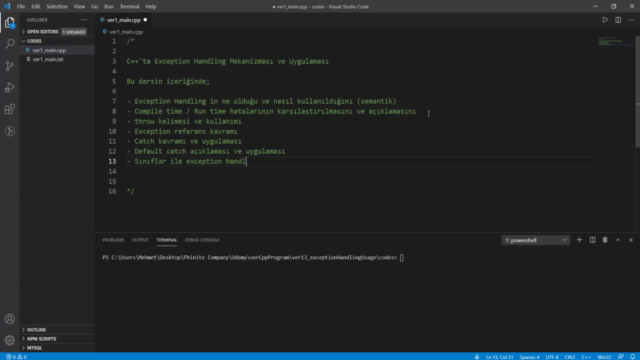Image resolution: width=640 pixels, height=360 pixels.
Task: Click Ln 13, Col 31 in status bar
Action: tap(499, 357)
